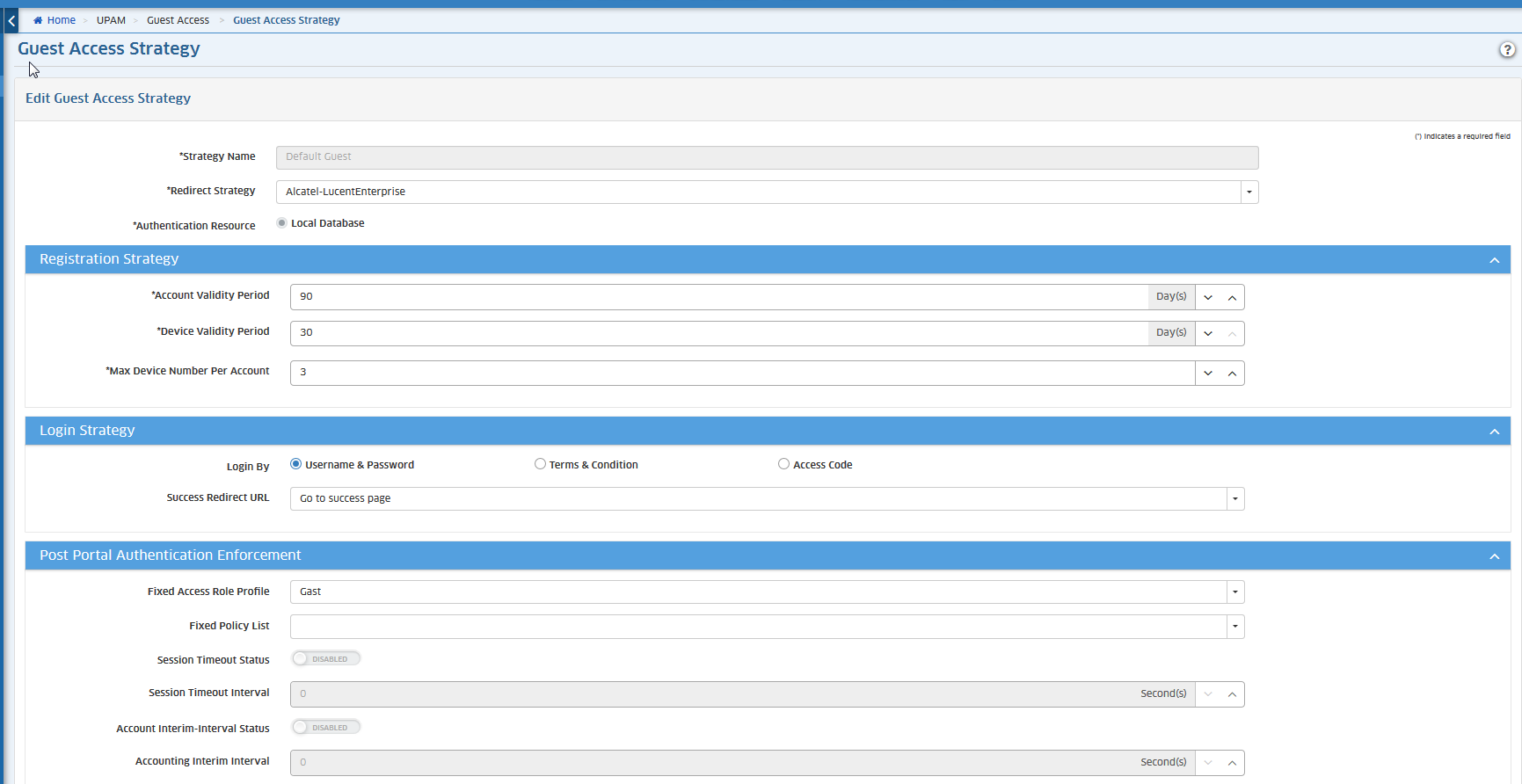Enable the Session Timeout Status toggle
The width and height of the screenshot is (1522, 784).
325,658
